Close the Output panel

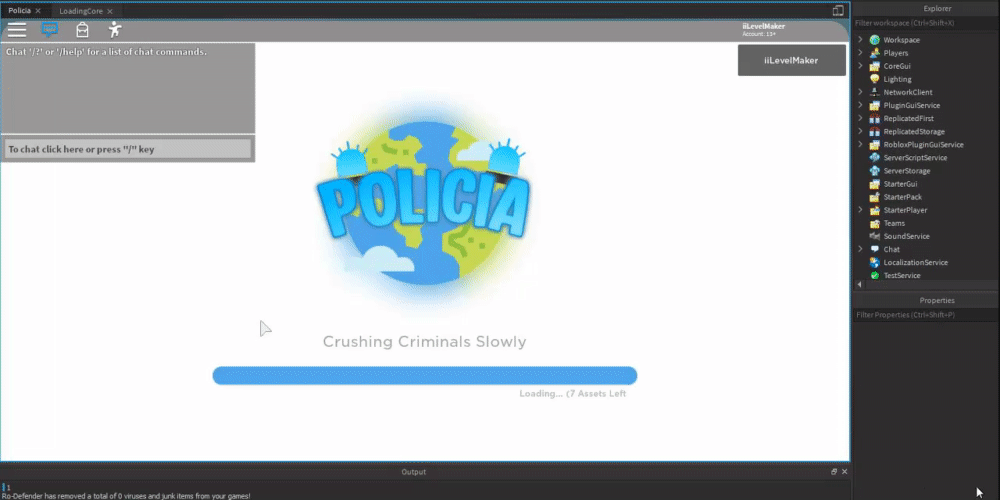[844, 471]
